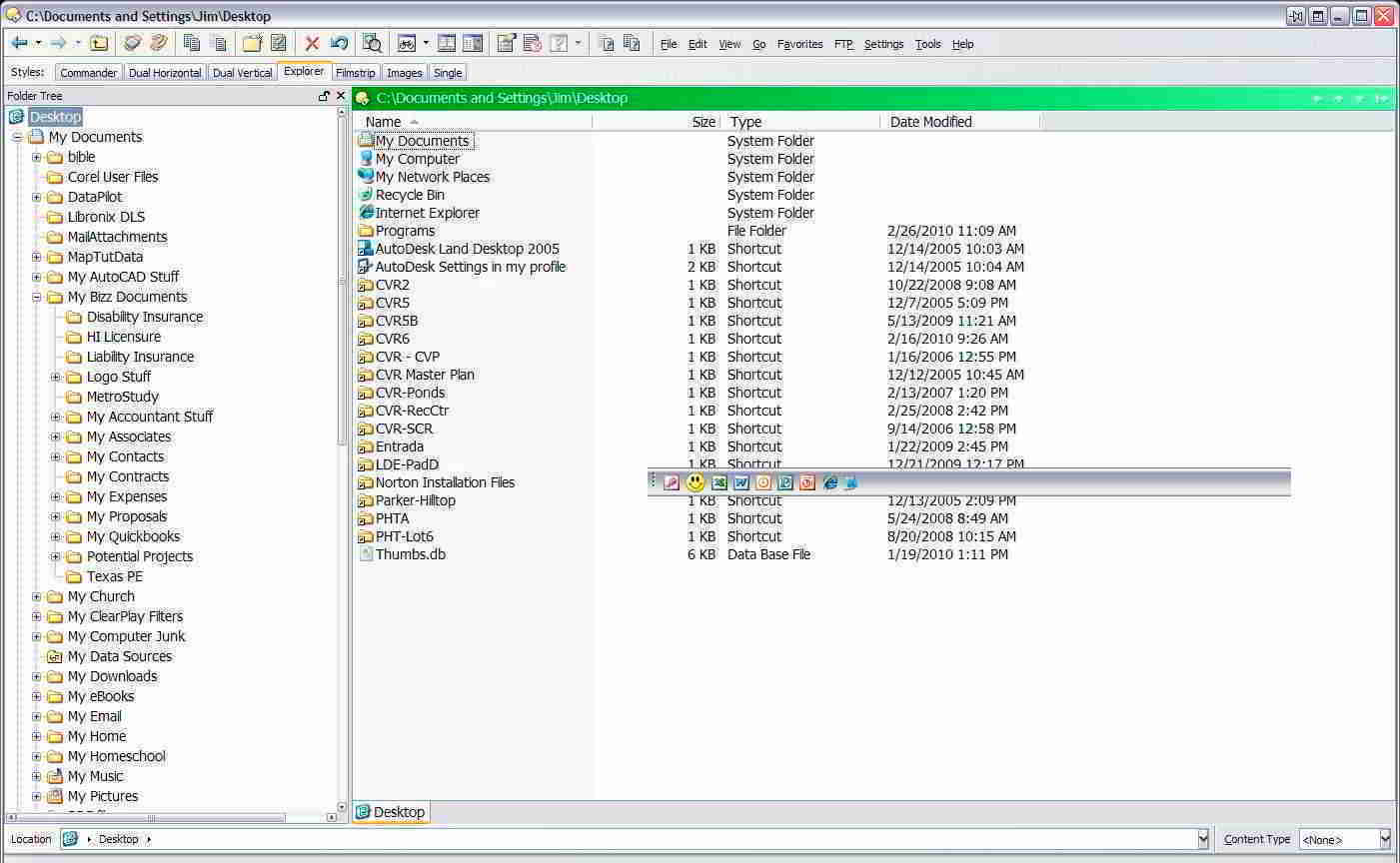Image resolution: width=1400 pixels, height=863 pixels.
Task: Sort files by the Date Modified column
Action: pyautogui.click(x=930, y=122)
